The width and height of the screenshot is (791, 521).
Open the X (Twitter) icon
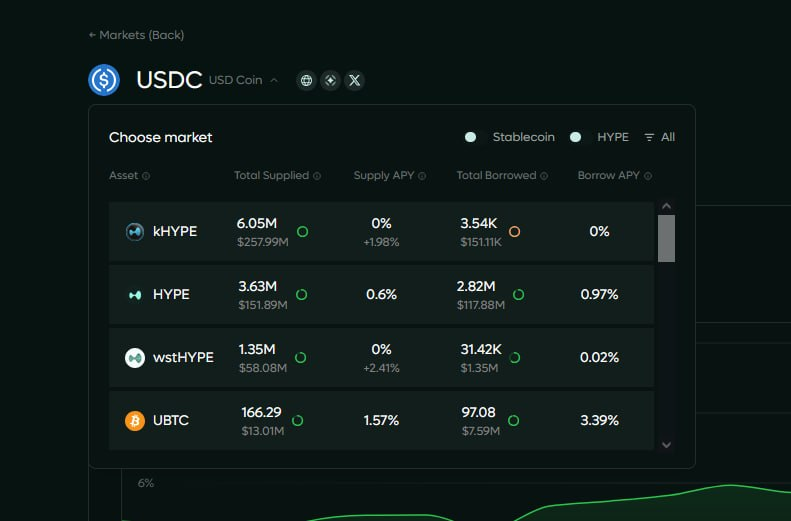355,80
